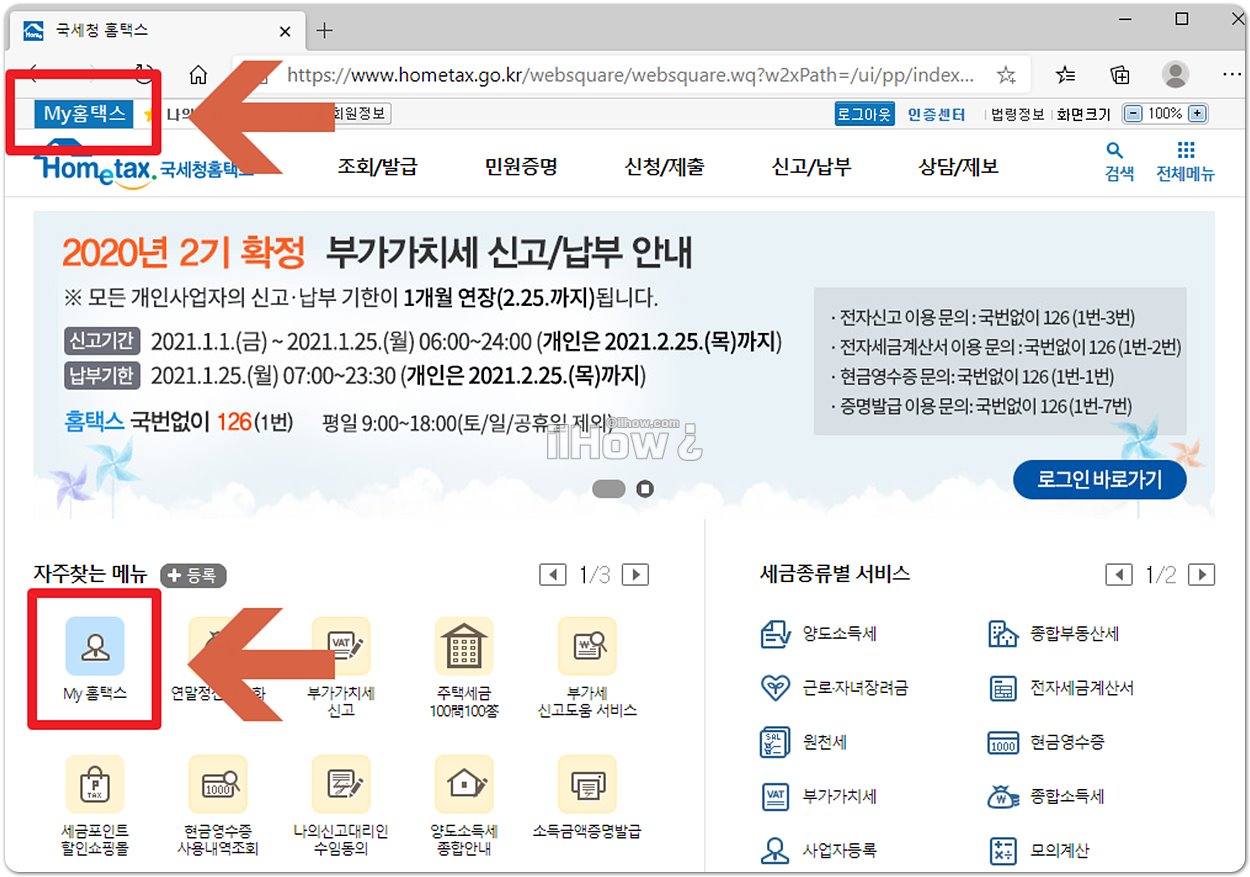
Task: Go to previous 세금종류별 서비스 page
Action: 1119,575
